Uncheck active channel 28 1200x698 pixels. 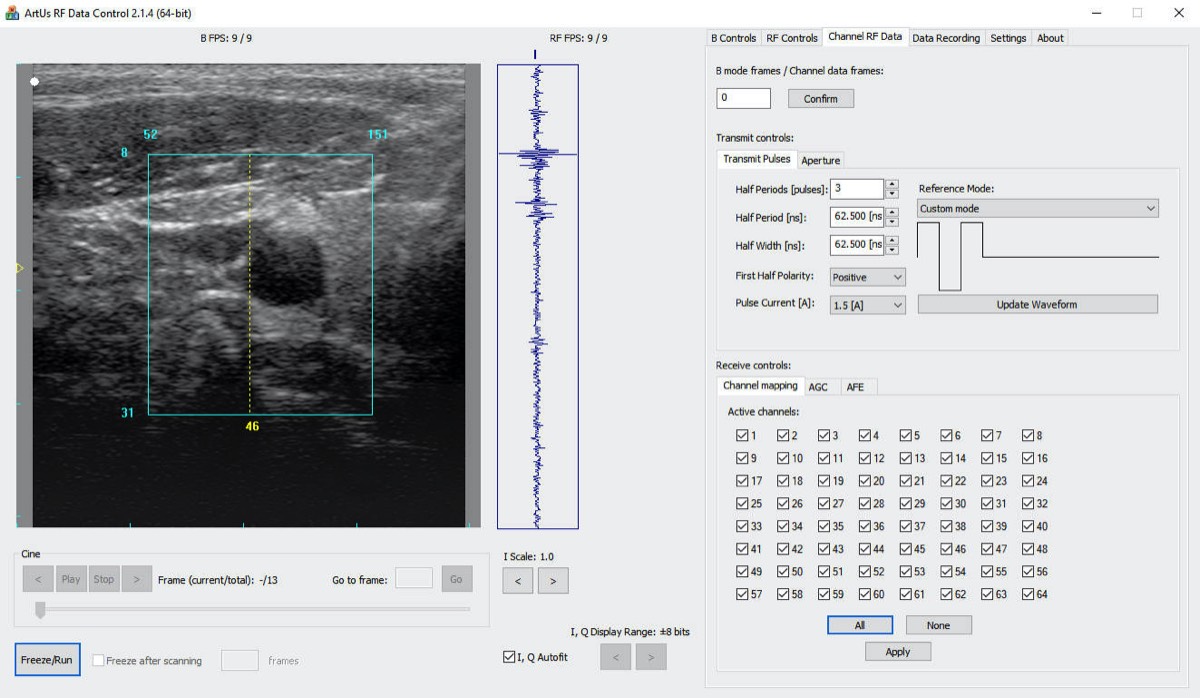[865, 503]
